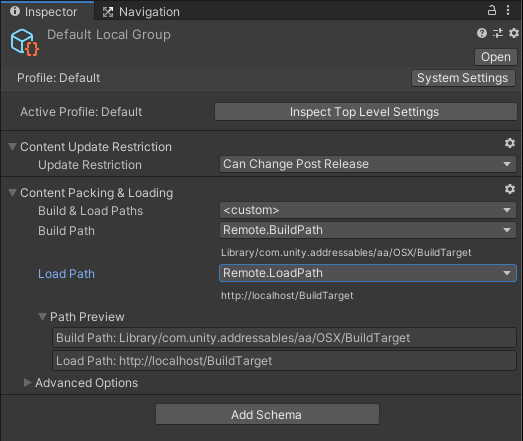Open the Inspector panel three-dot menu
Screen dimensions: 523x441
pyautogui.click(x=508, y=10)
